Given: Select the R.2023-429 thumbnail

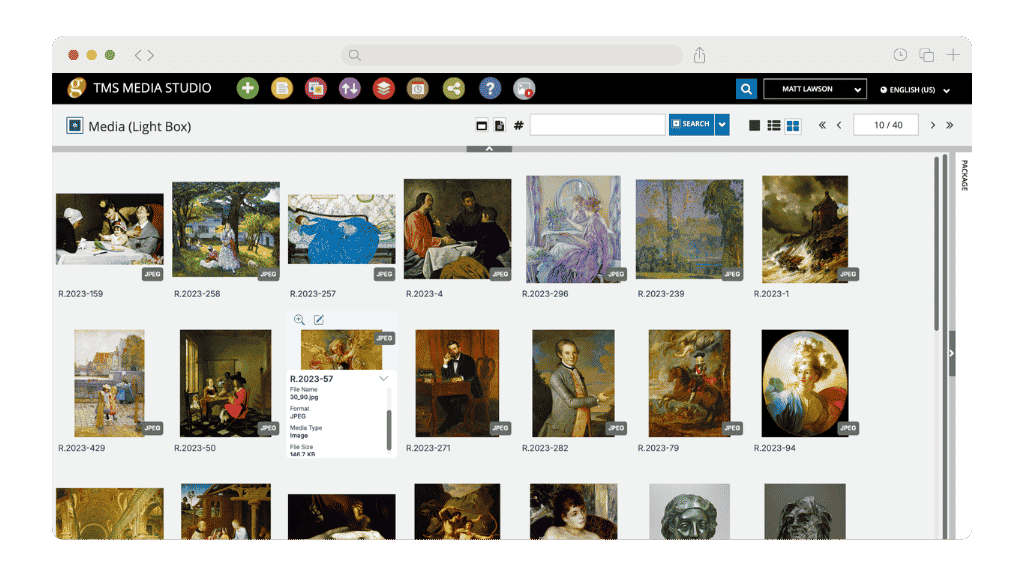Looking at the screenshot, I should pos(109,383).
